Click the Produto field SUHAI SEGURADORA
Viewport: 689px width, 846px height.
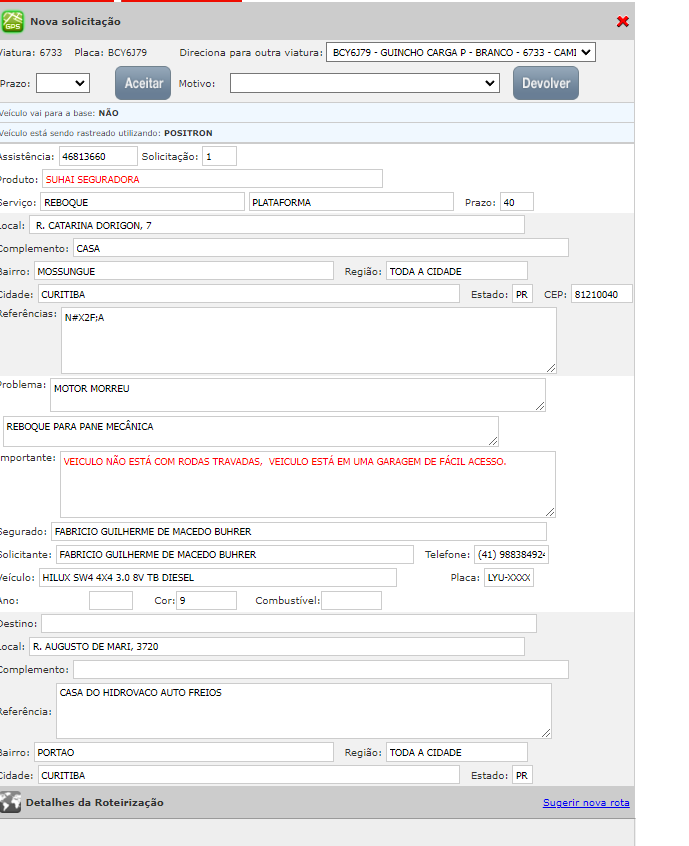pos(213,179)
